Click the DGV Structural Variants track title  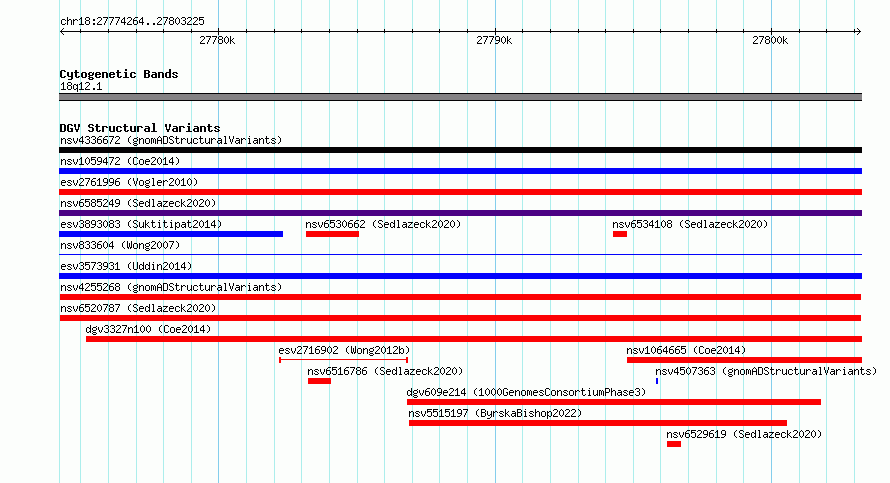tap(140, 128)
